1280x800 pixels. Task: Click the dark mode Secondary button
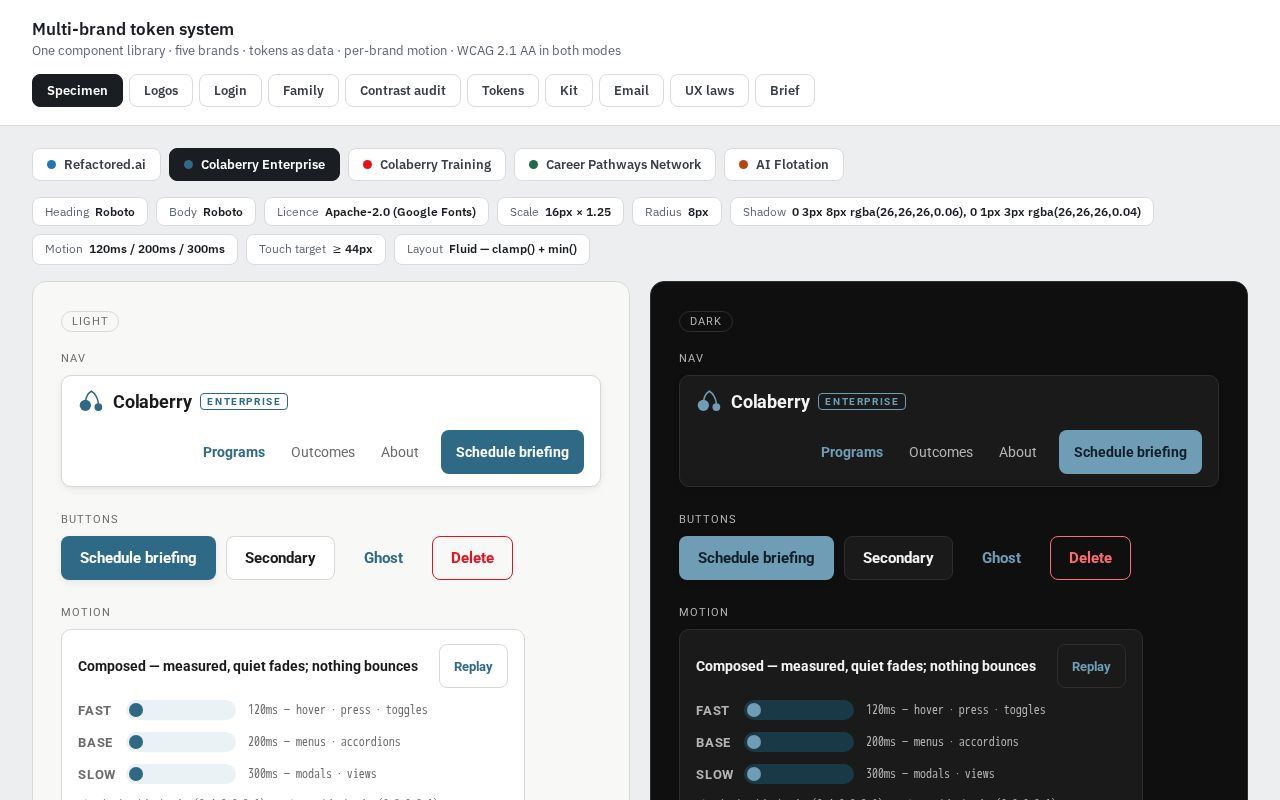(x=898, y=558)
